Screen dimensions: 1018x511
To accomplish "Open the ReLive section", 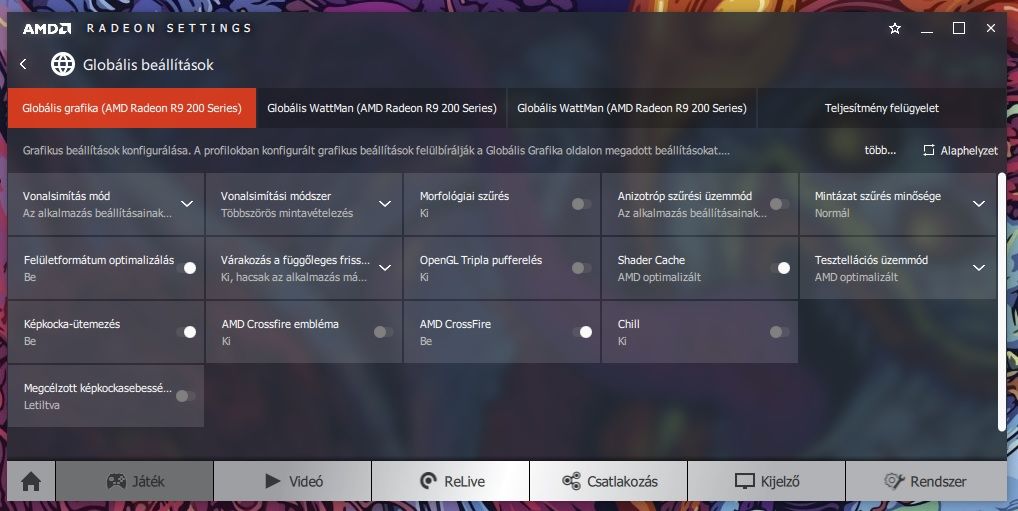I will pos(451,481).
